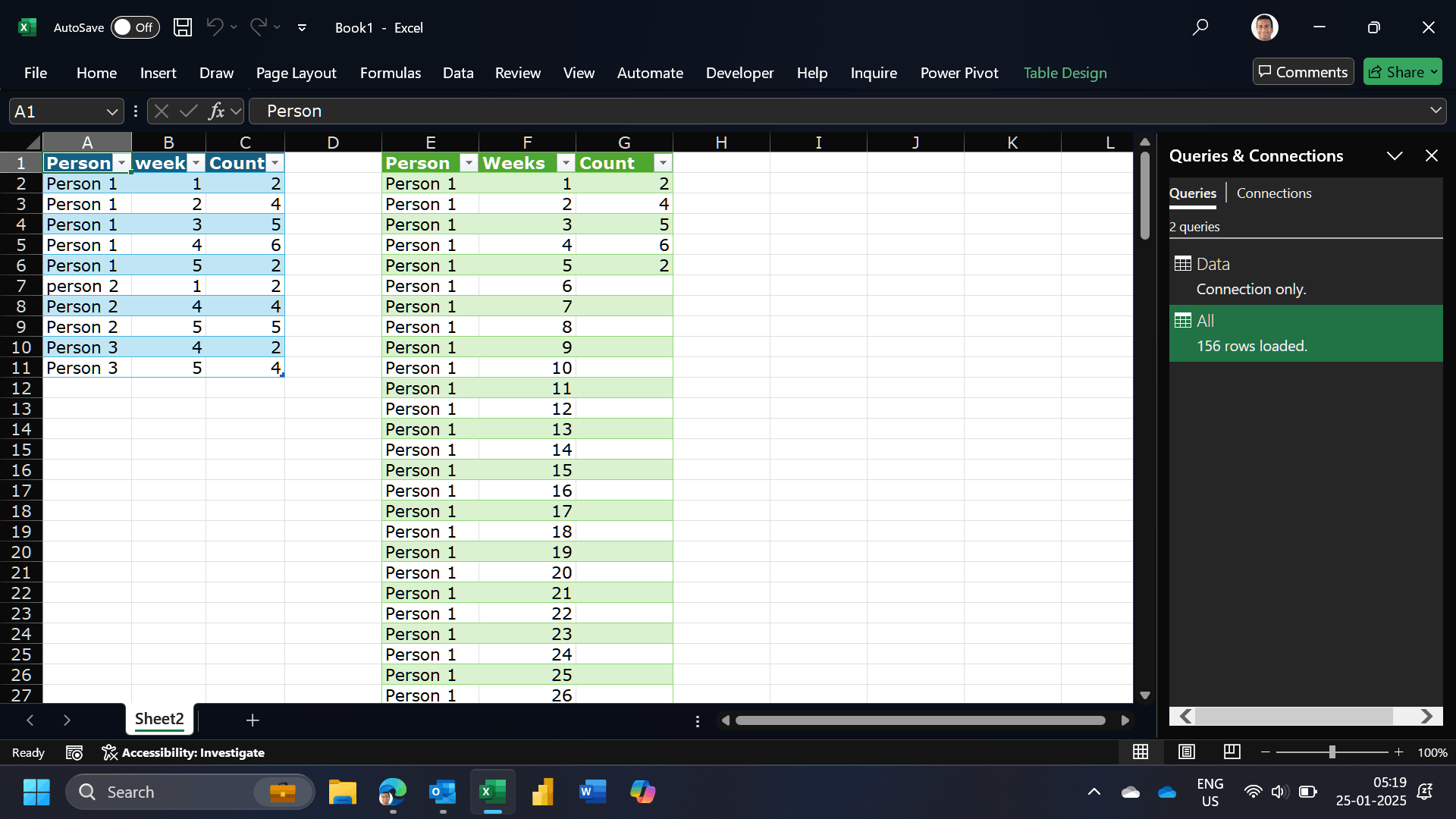This screenshot has height=819, width=1456.
Task: Click the New sheet plus button
Action: (253, 720)
